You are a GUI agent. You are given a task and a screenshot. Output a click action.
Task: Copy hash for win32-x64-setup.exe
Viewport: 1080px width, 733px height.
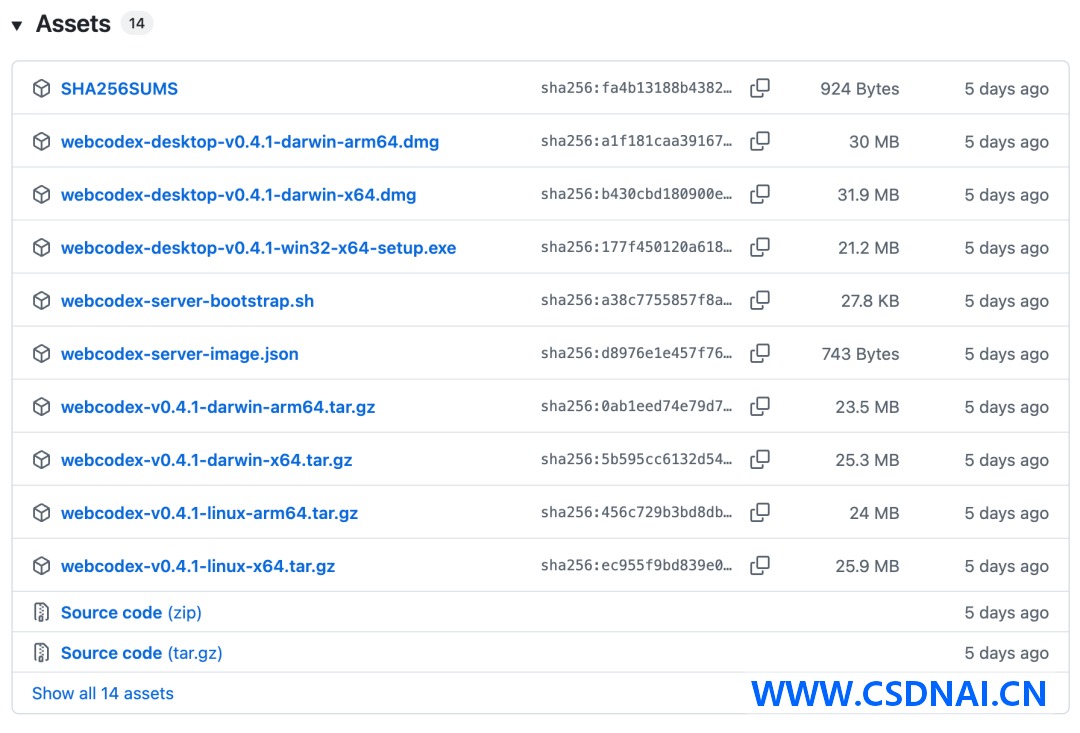[760, 247]
